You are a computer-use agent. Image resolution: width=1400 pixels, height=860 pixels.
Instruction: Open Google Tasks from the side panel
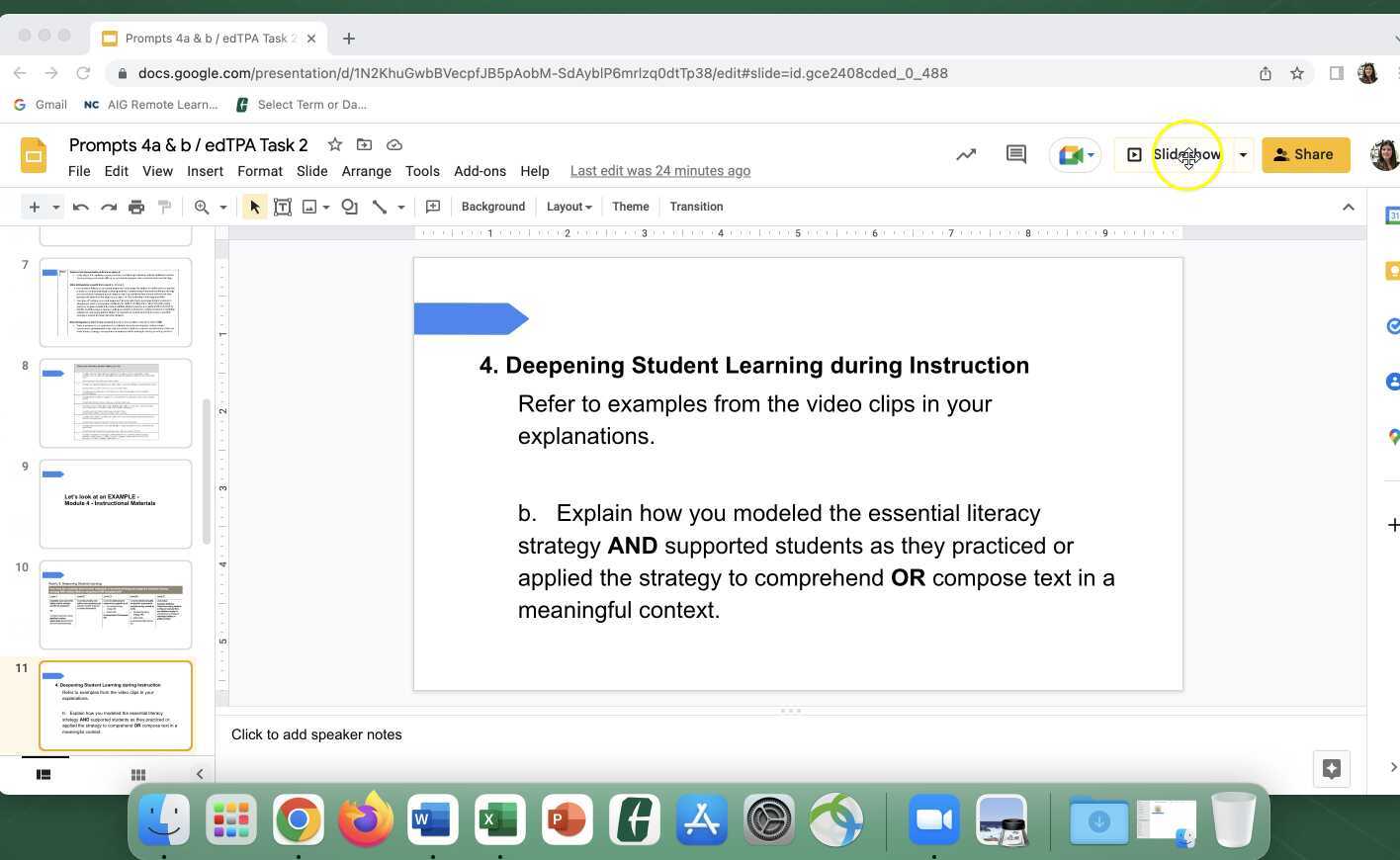(x=1392, y=326)
